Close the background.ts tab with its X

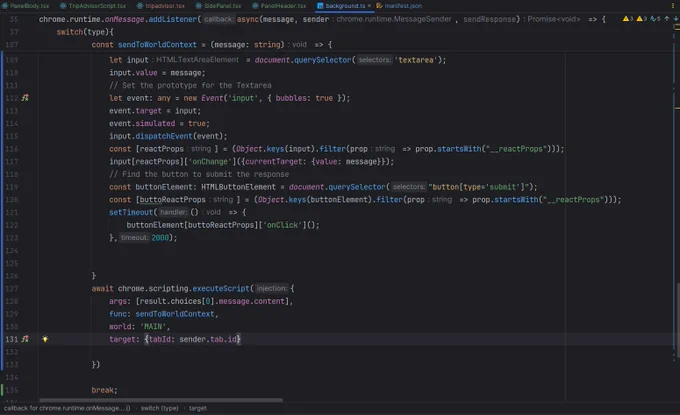pos(369,6)
